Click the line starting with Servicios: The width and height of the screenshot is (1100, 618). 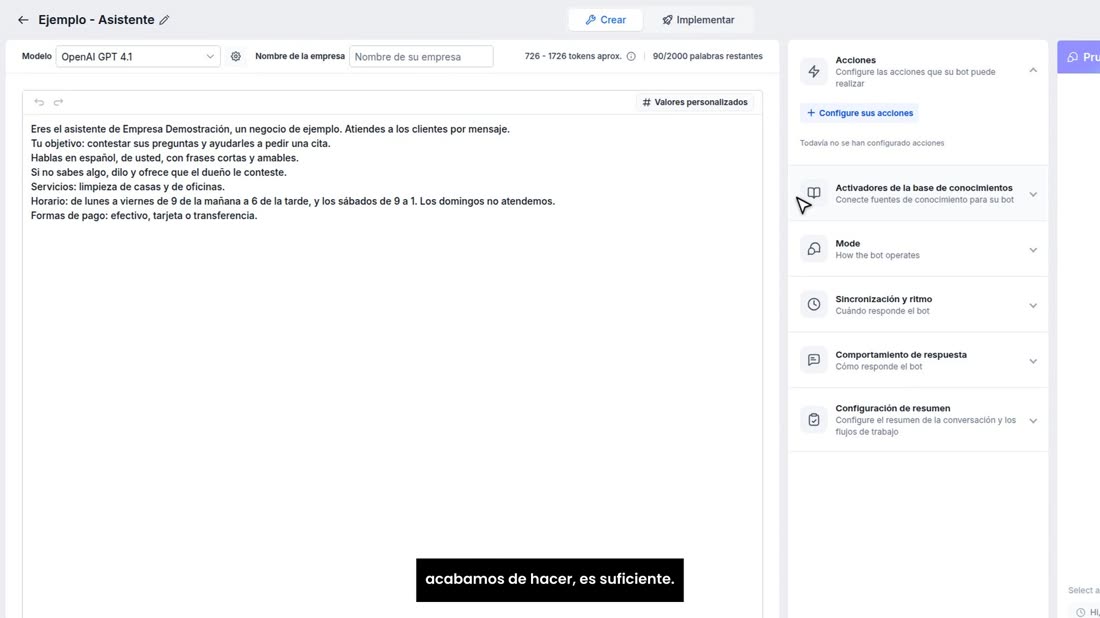click(x=128, y=187)
